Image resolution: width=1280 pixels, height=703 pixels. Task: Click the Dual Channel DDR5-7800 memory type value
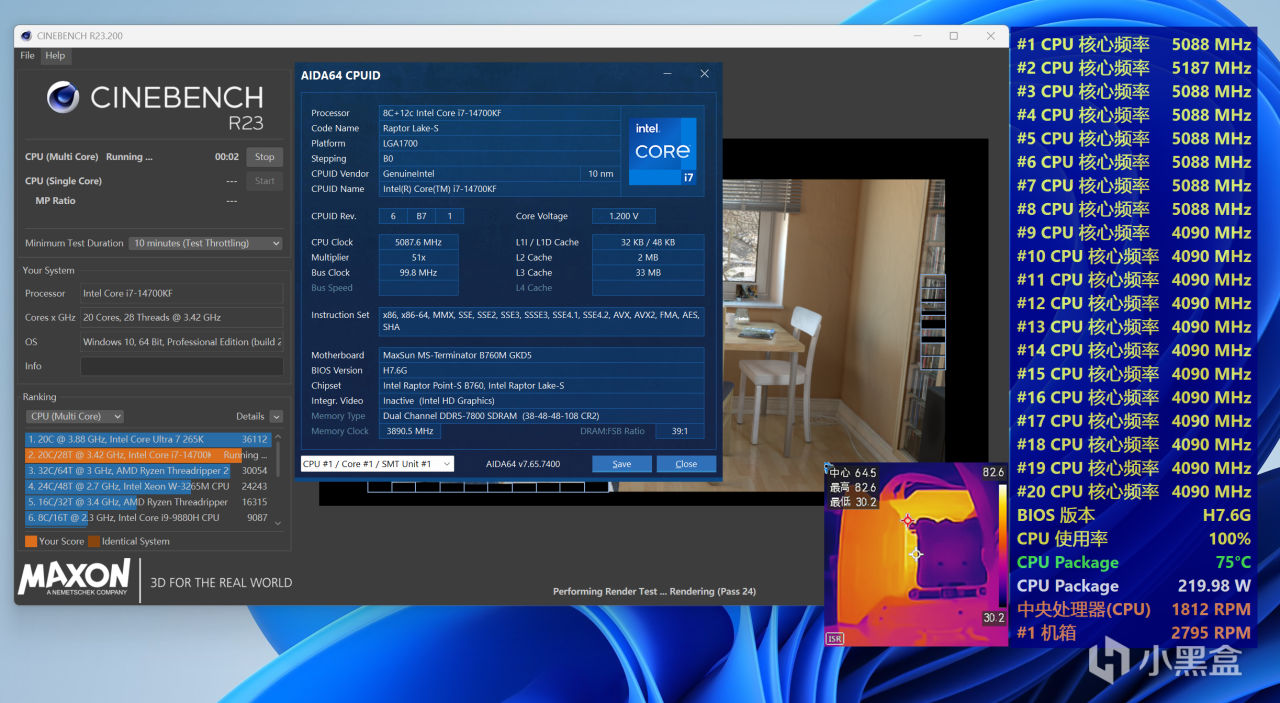541,416
